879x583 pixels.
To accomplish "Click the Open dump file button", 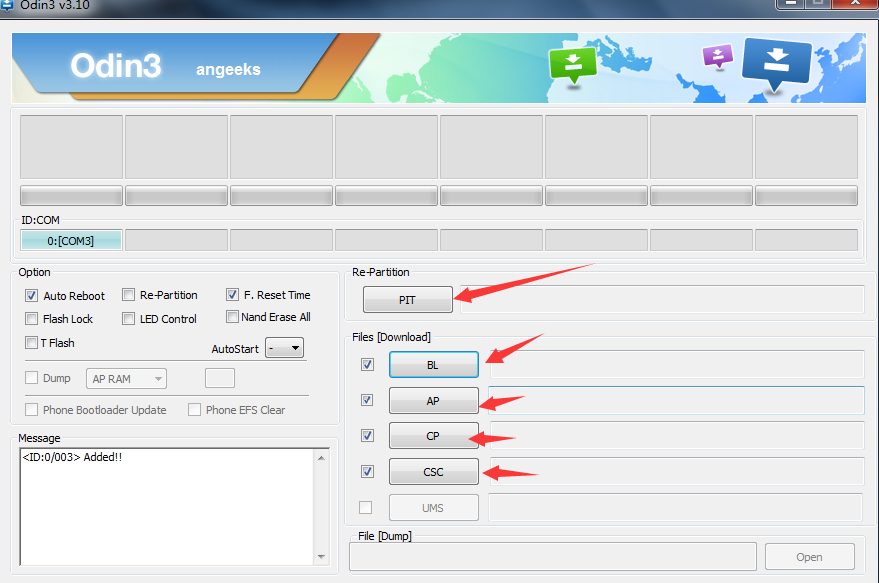I will pos(809,557).
